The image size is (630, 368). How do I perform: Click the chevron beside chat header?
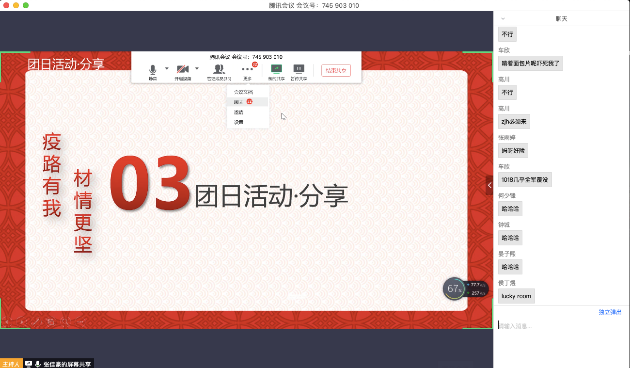click(x=503, y=19)
